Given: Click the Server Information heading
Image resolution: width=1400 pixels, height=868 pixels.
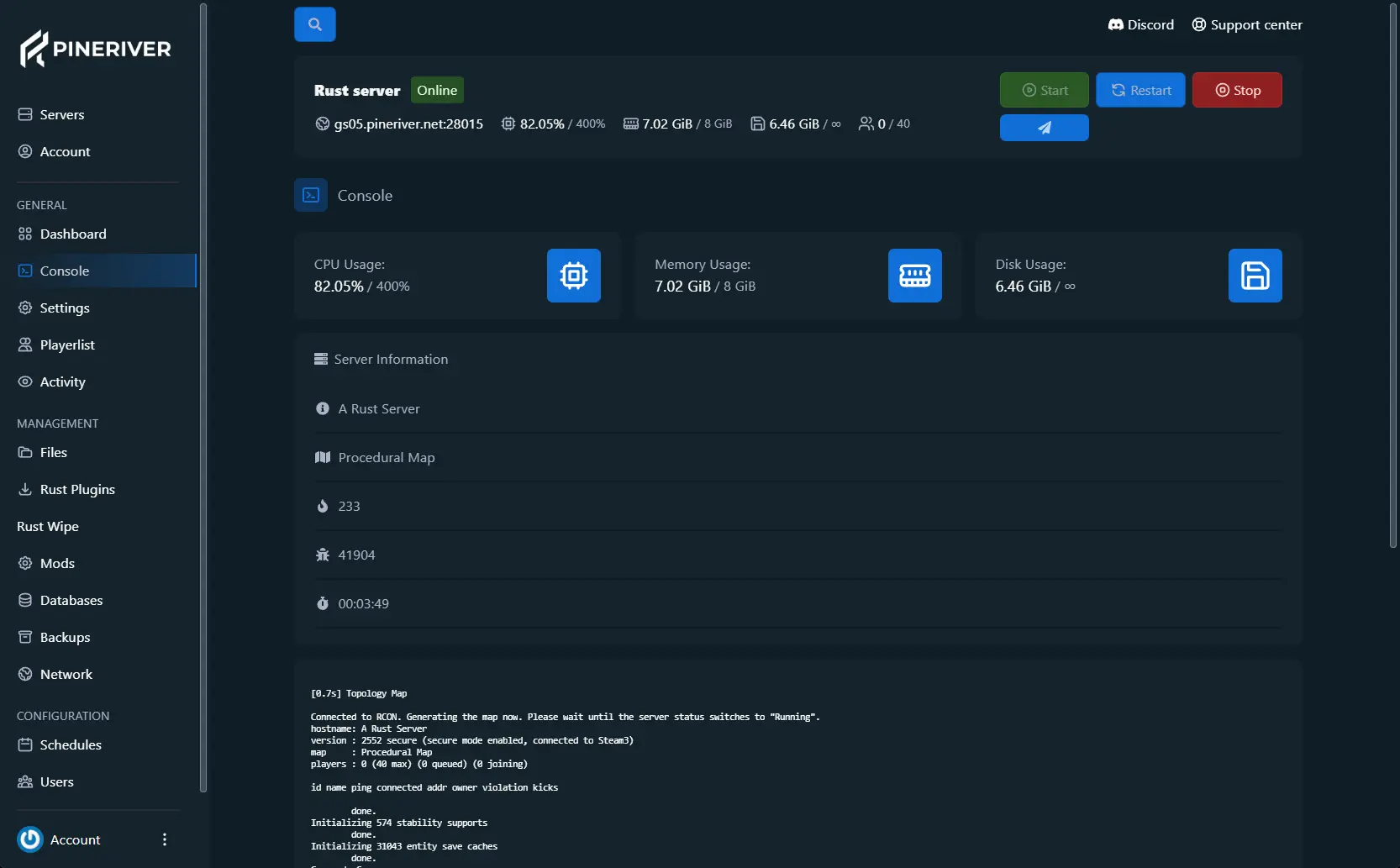Looking at the screenshot, I should (x=382, y=359).
